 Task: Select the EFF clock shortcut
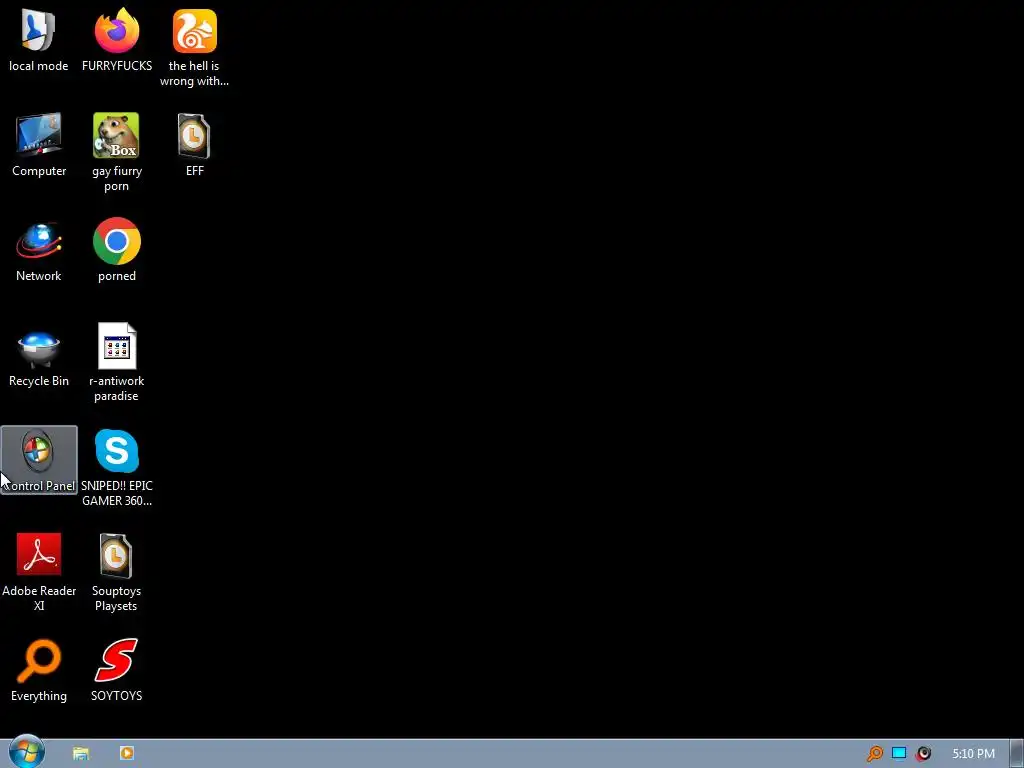(195, 145)
